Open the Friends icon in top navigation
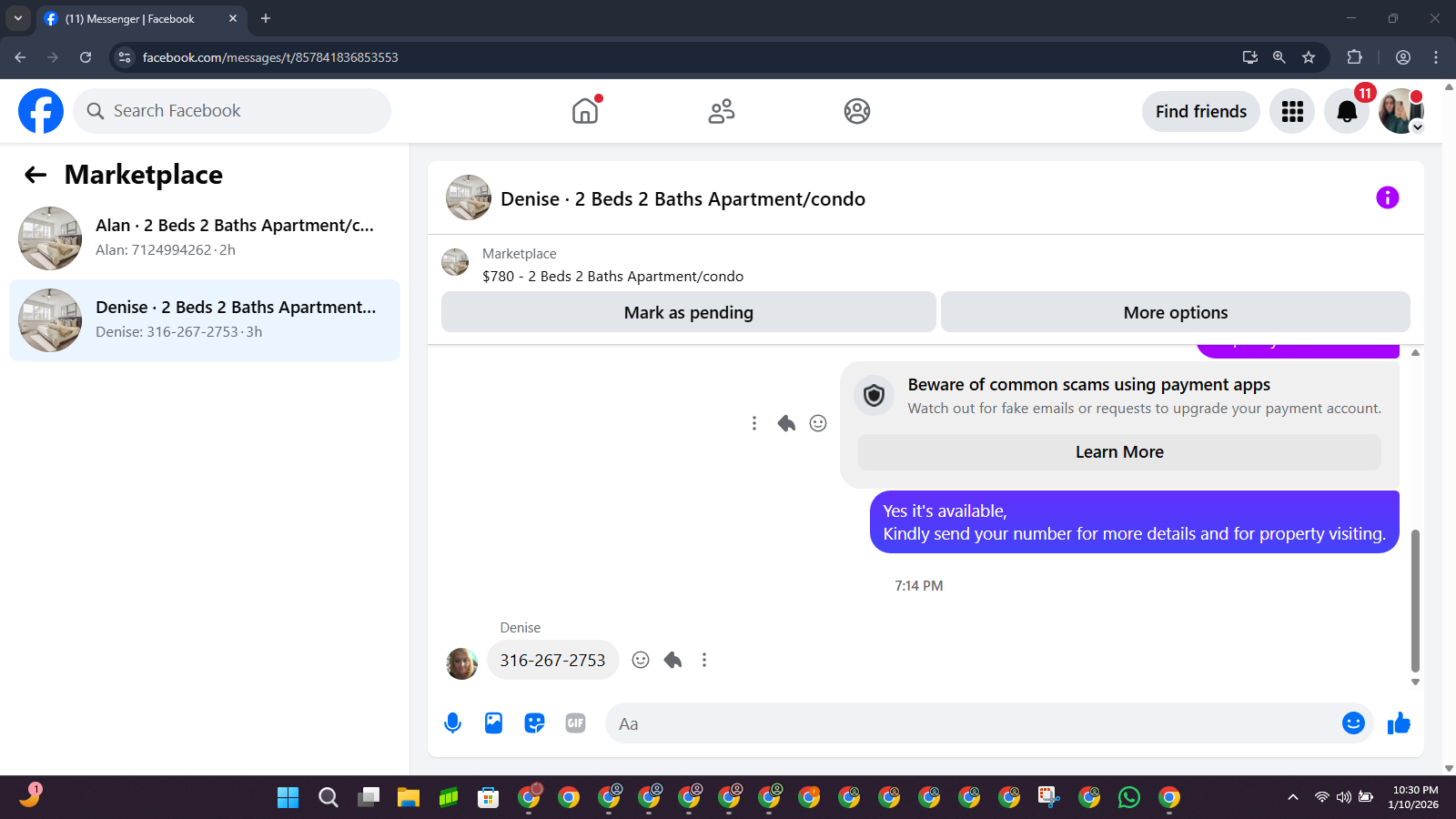The width and height of the screenshot is (1456, 819). [x=722, y=111]
